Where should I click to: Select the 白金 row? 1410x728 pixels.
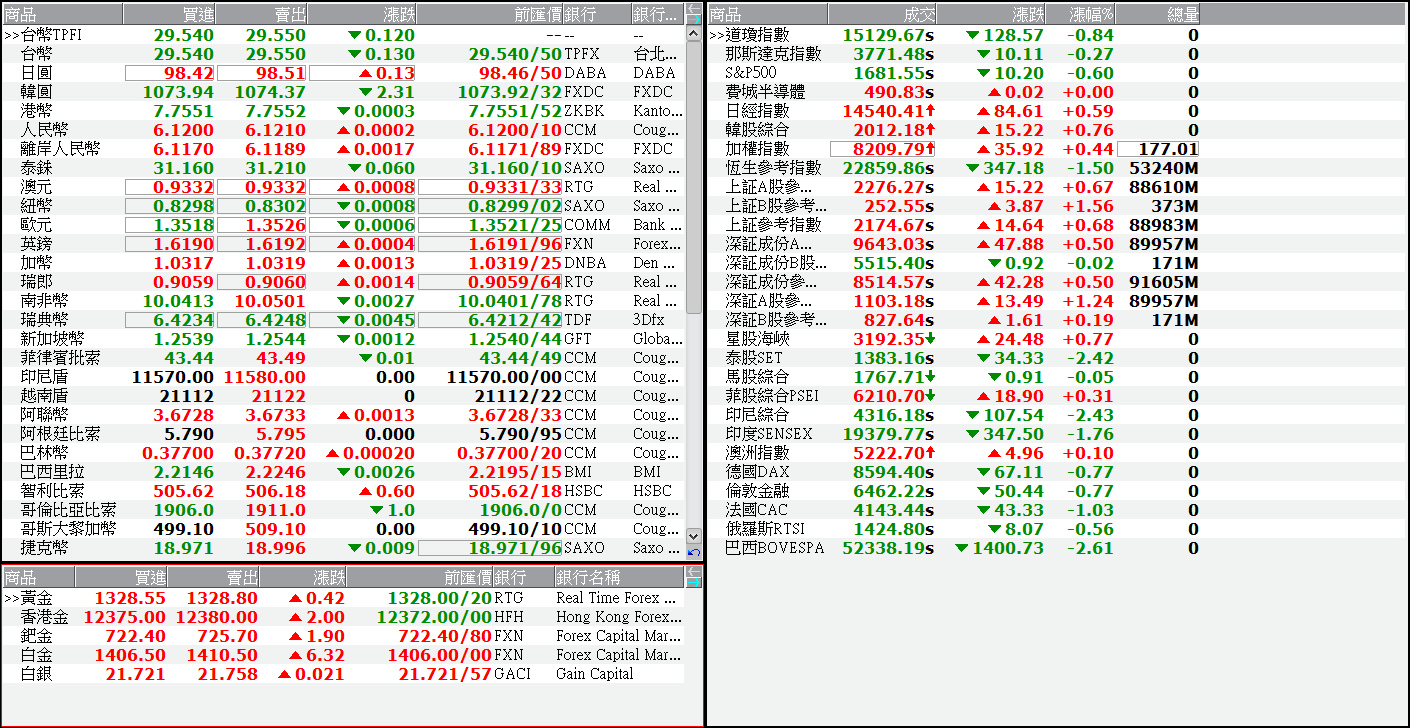[x=344, y=655]
